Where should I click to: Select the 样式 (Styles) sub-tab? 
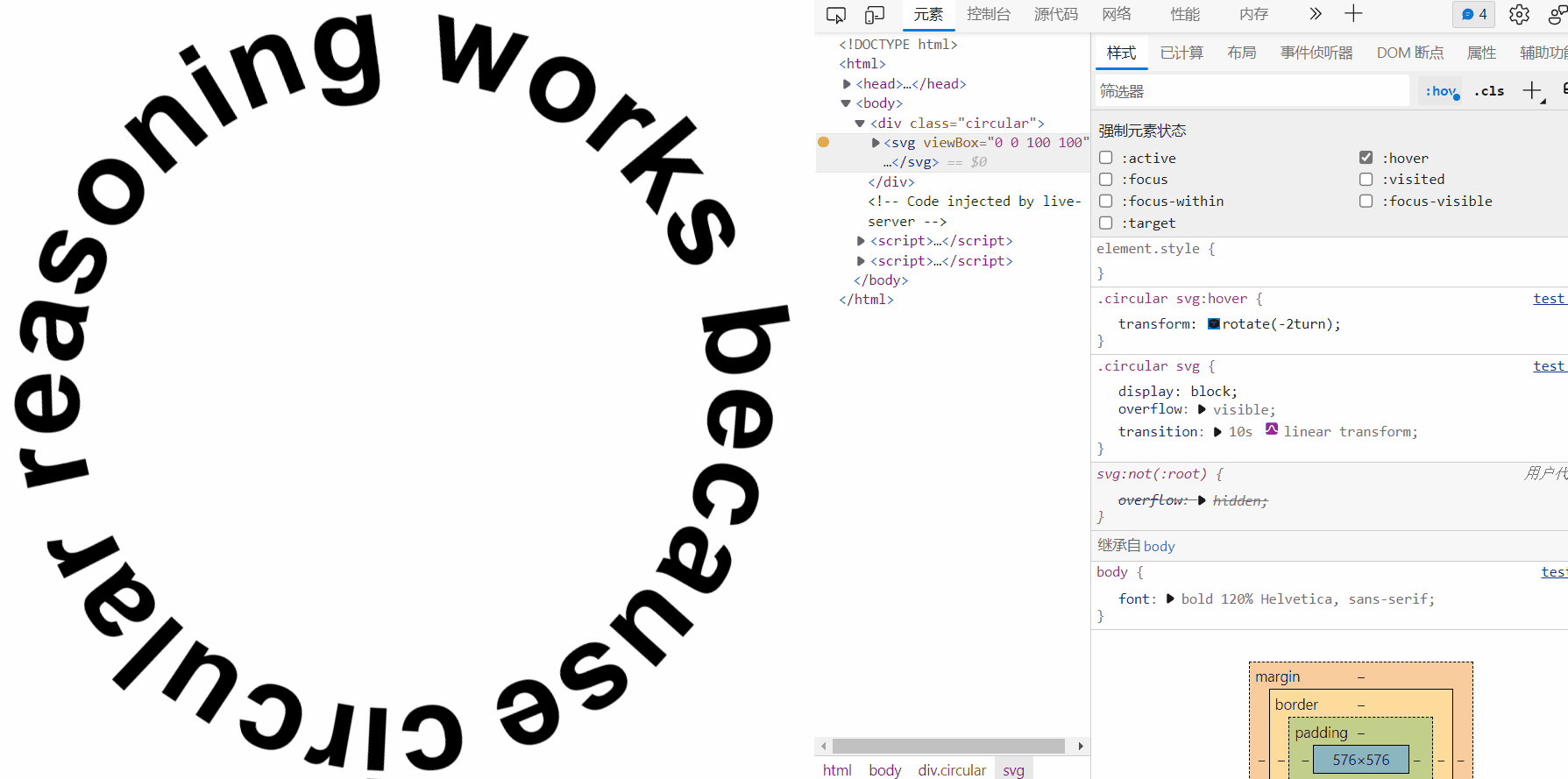pos(1121,53)
